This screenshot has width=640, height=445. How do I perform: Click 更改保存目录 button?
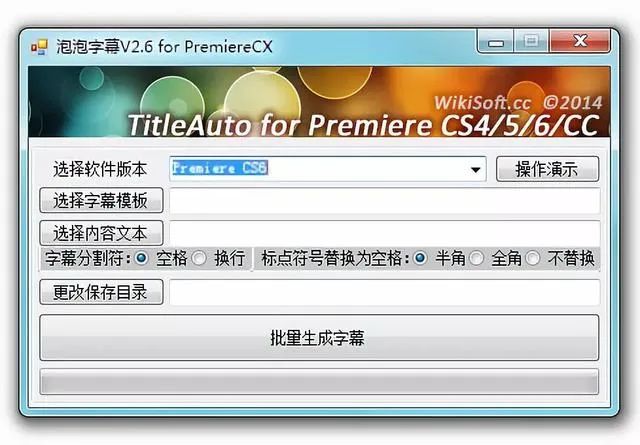pyautogui.click(x=101, y=292)
